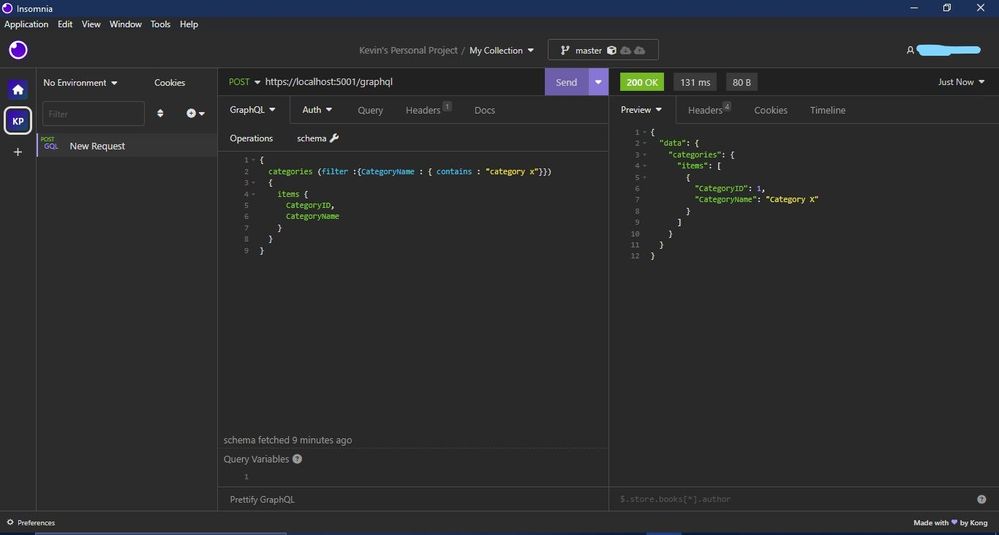Viewport: 999px width, 535px height.
Task: Open the Preferences gear
Action: [x=10, y=522]
